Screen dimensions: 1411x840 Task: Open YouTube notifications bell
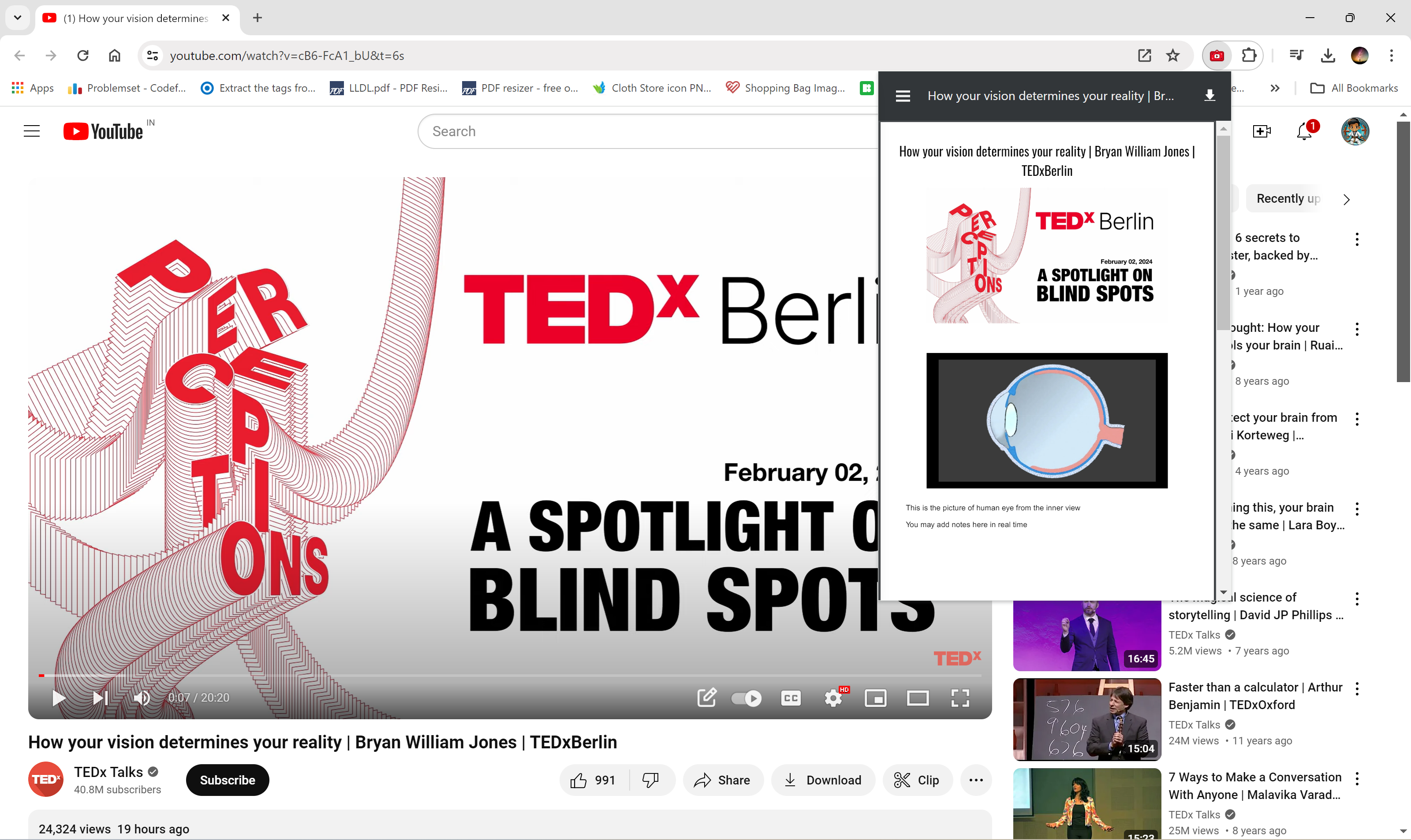tap(1304, 131)
